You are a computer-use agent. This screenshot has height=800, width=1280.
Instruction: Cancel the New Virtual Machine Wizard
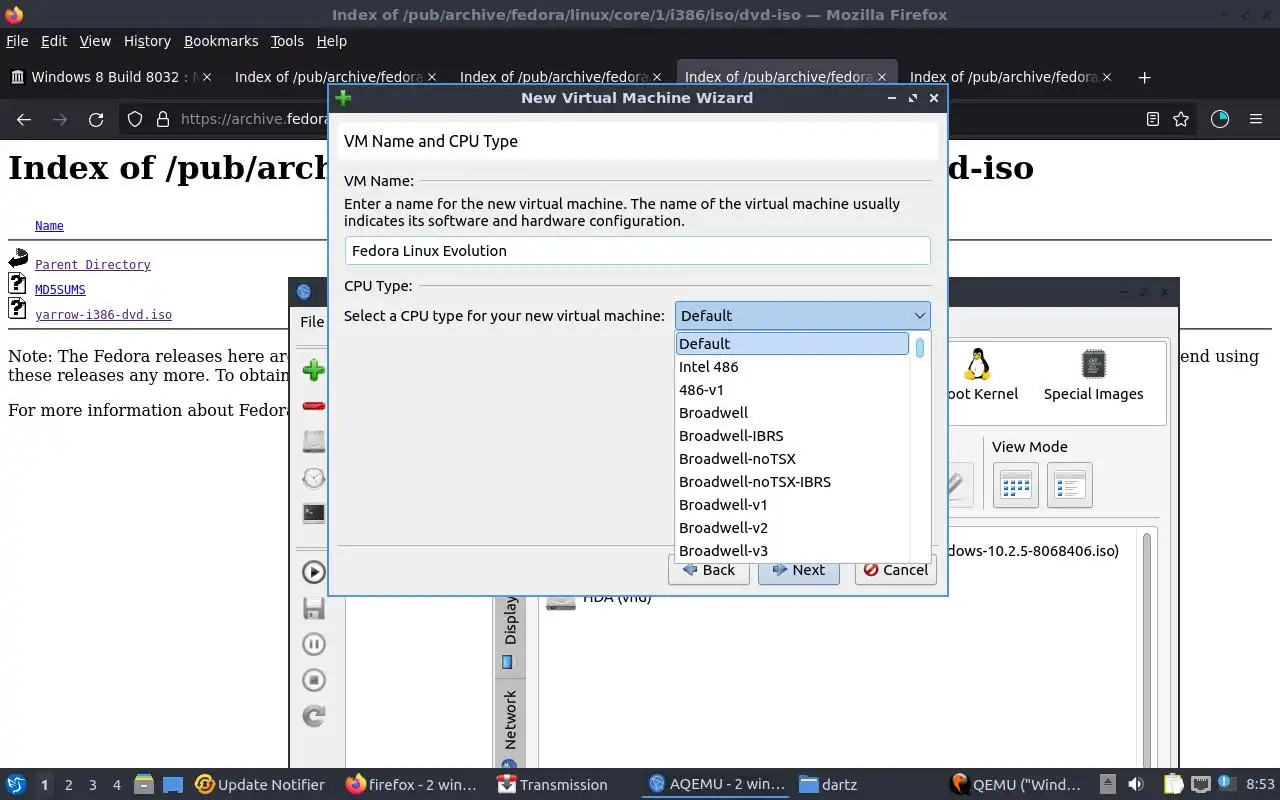pos(895,570)
